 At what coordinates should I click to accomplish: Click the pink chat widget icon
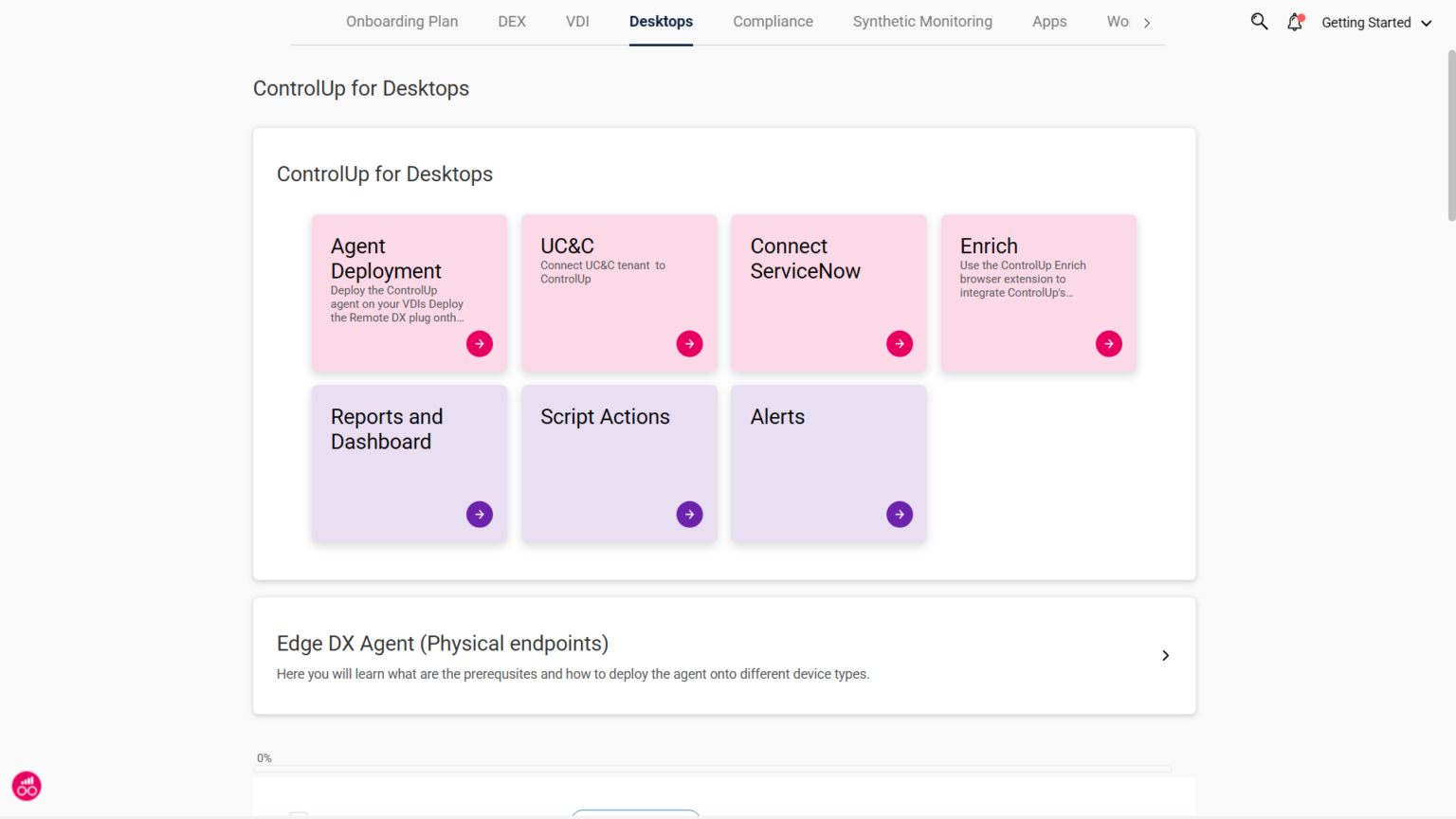[x=26, y=786]
